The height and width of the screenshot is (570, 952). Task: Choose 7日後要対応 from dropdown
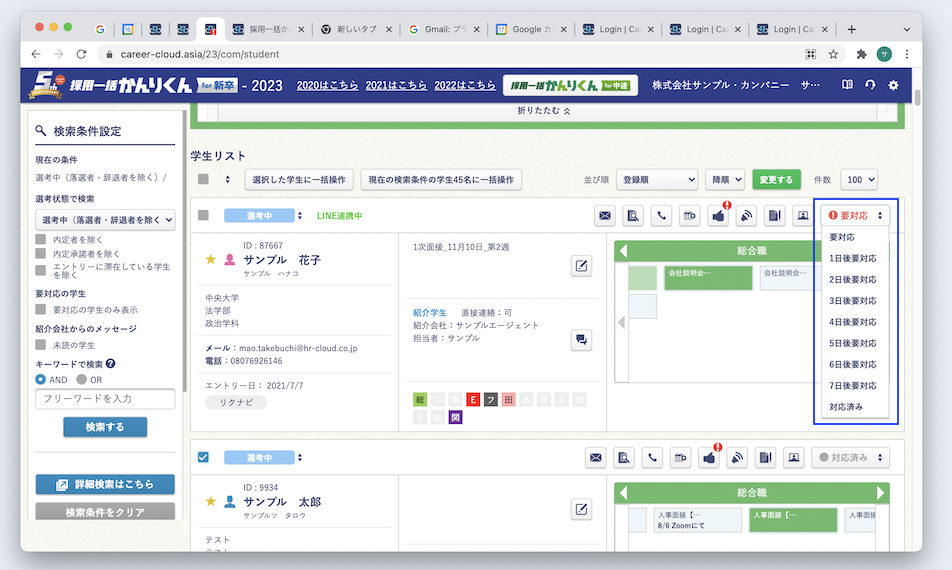click(853, 385)
